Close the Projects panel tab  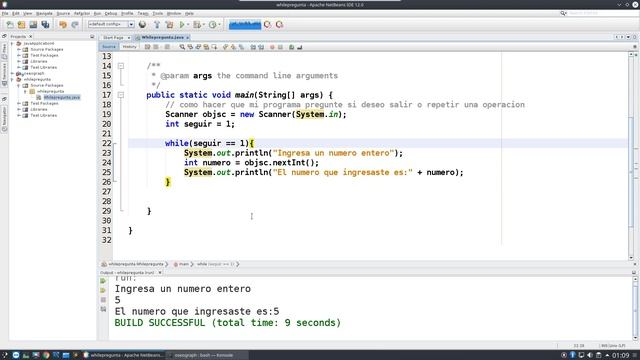pos(31,37)
